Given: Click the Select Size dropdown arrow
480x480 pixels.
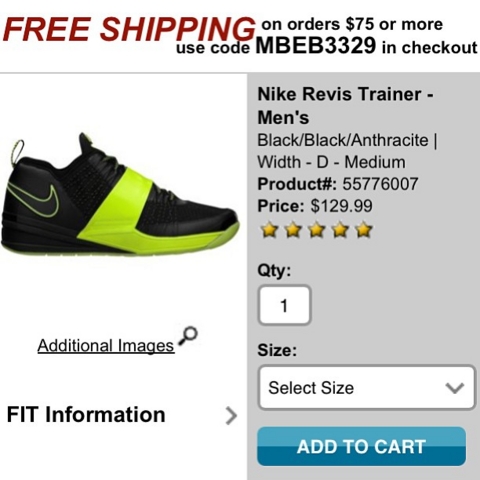Looking at the screenshot, I should pos(455,388).
